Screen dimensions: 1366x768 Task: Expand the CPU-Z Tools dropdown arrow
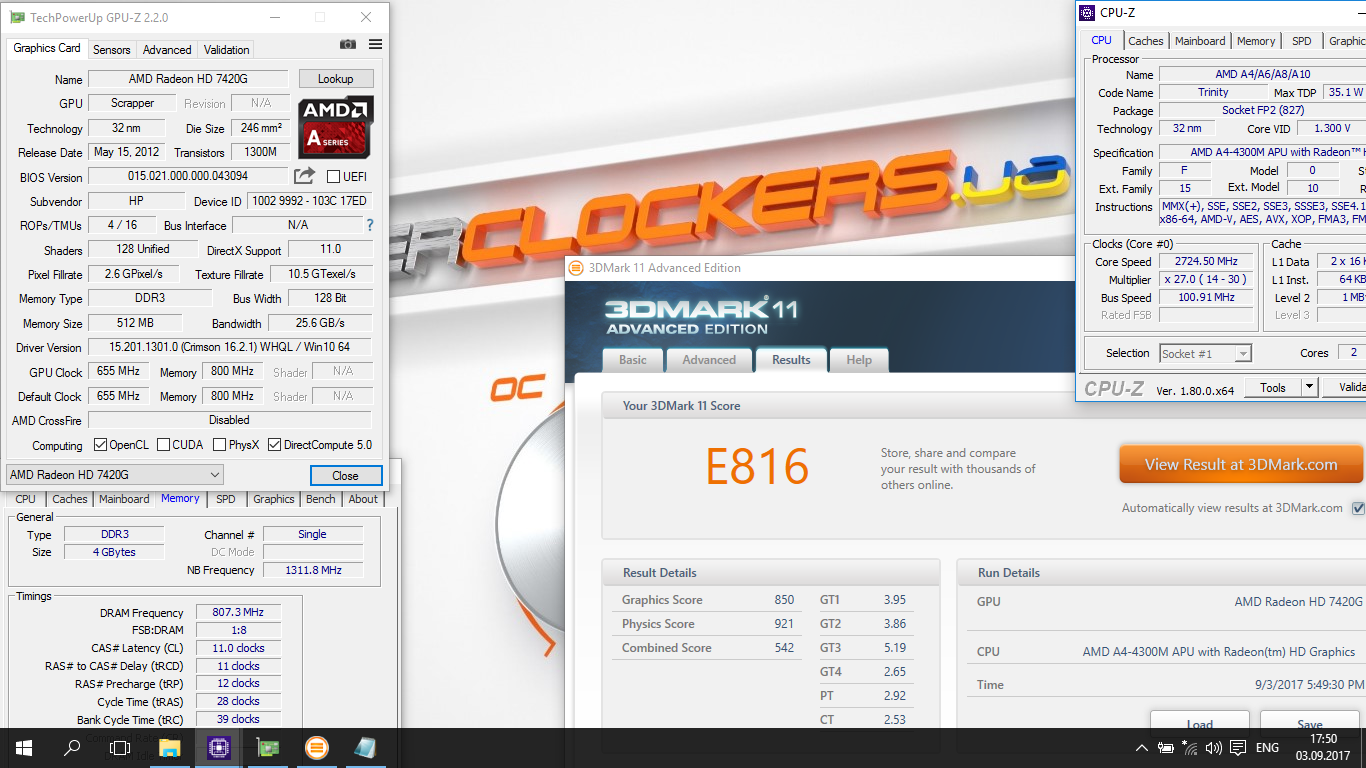1309,387
